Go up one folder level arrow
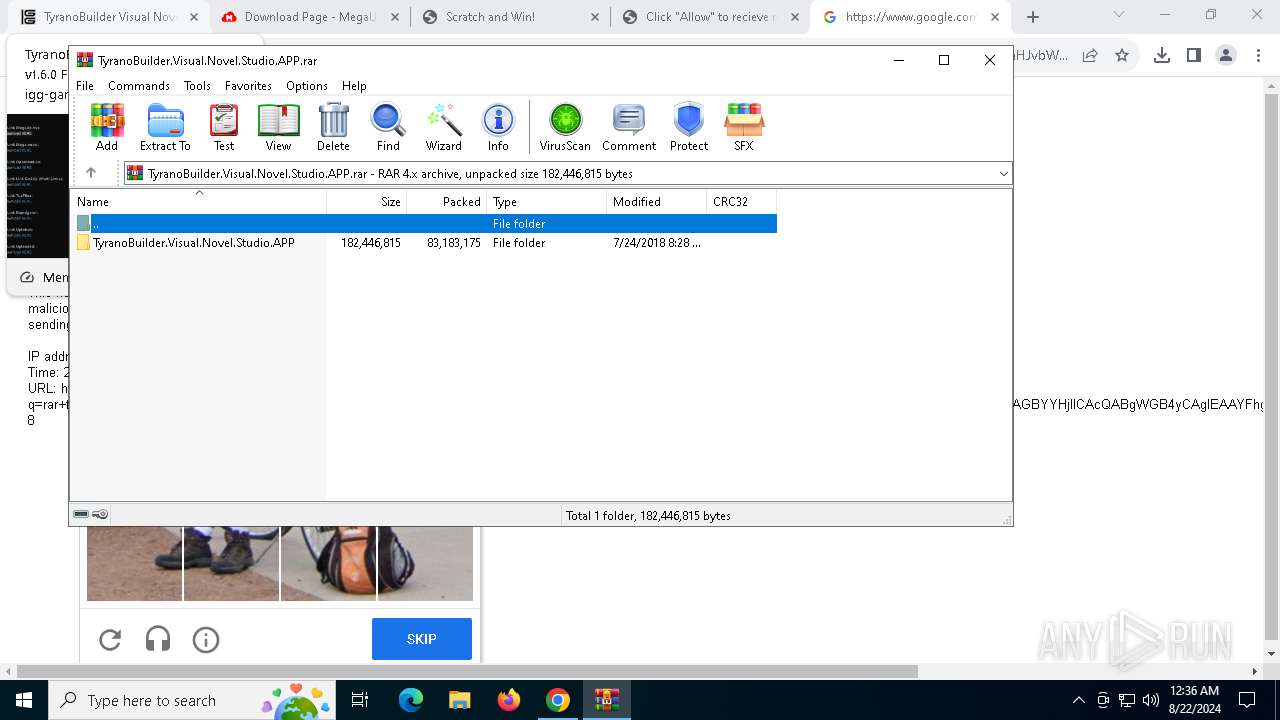 coord(91,173)
